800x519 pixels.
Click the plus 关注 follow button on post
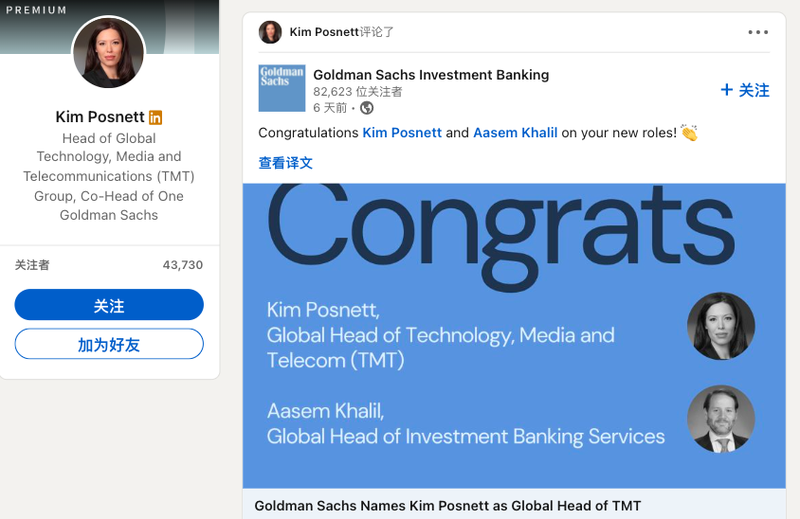point(745,90)
